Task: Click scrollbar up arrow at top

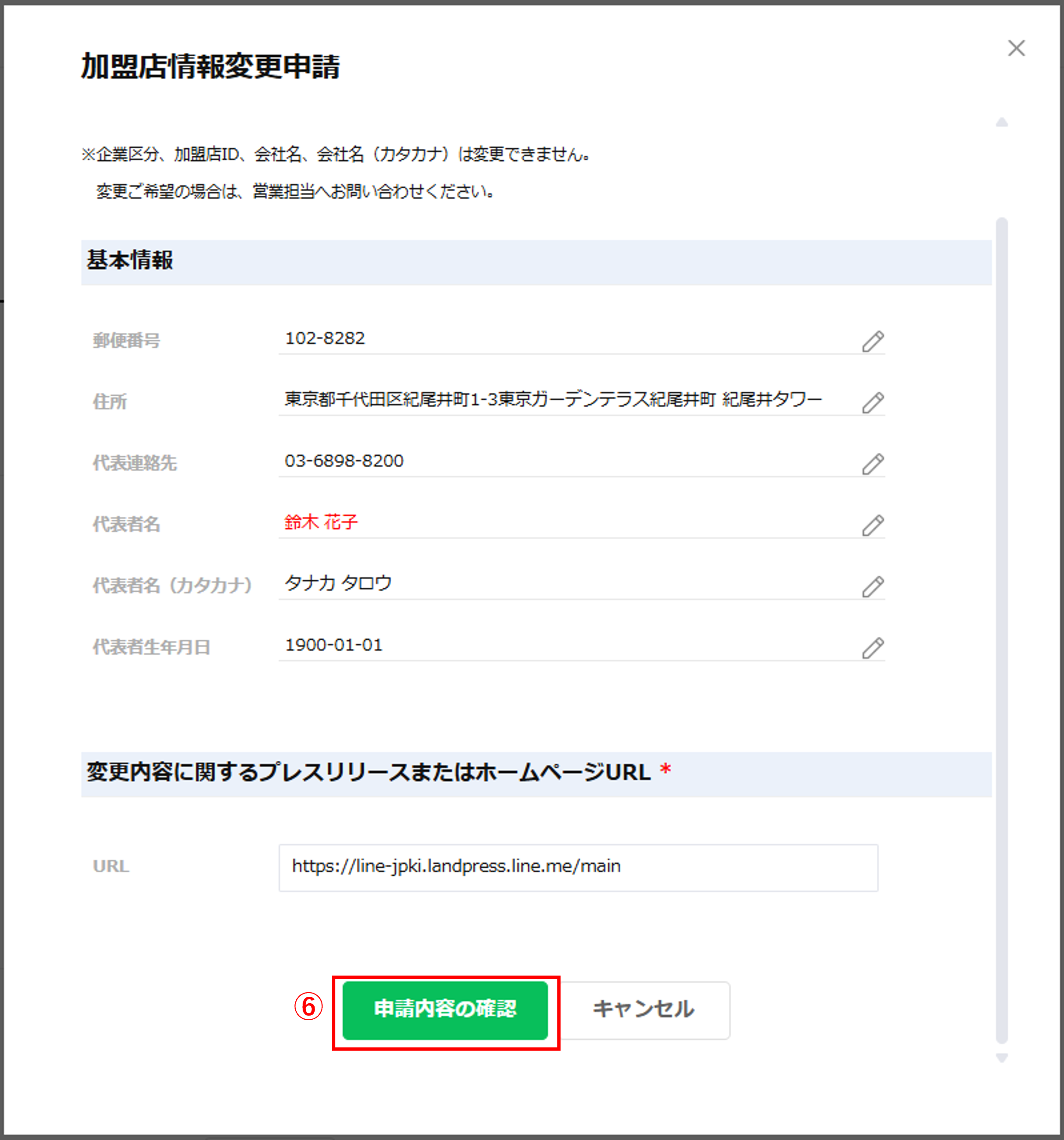Action: (x=1001, y=122)
